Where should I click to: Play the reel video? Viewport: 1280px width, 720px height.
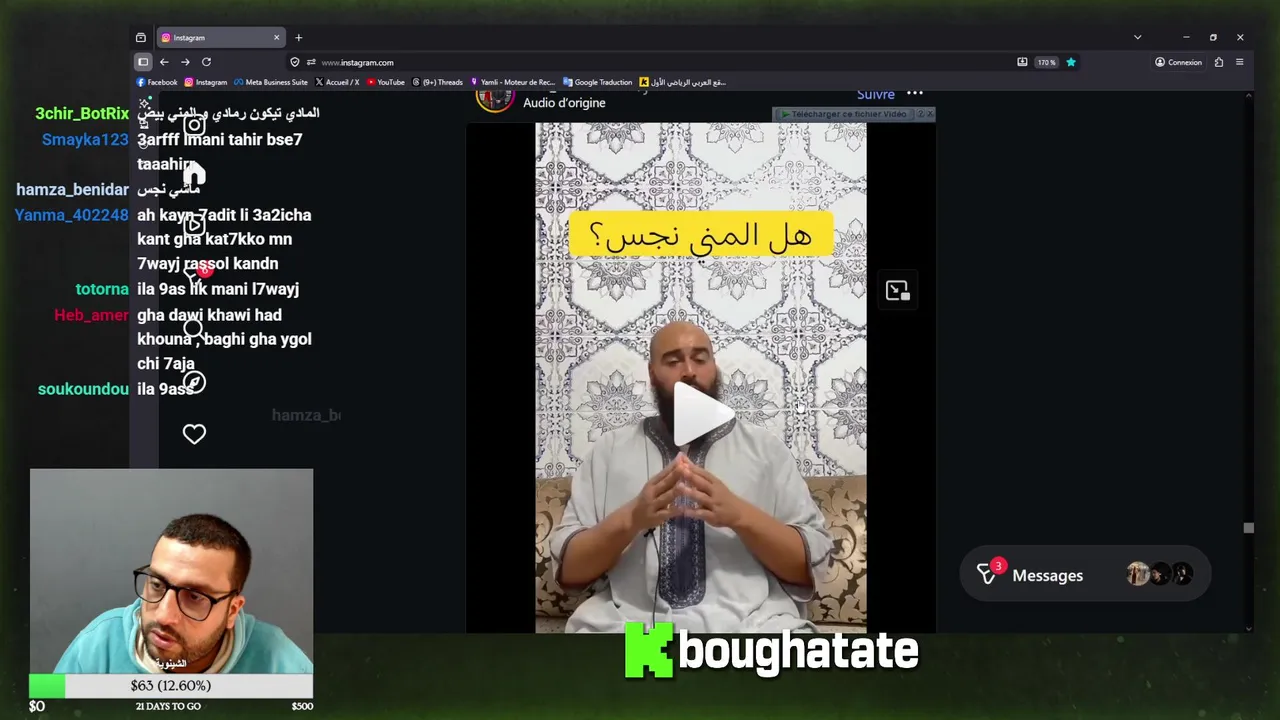pos(701,414)
